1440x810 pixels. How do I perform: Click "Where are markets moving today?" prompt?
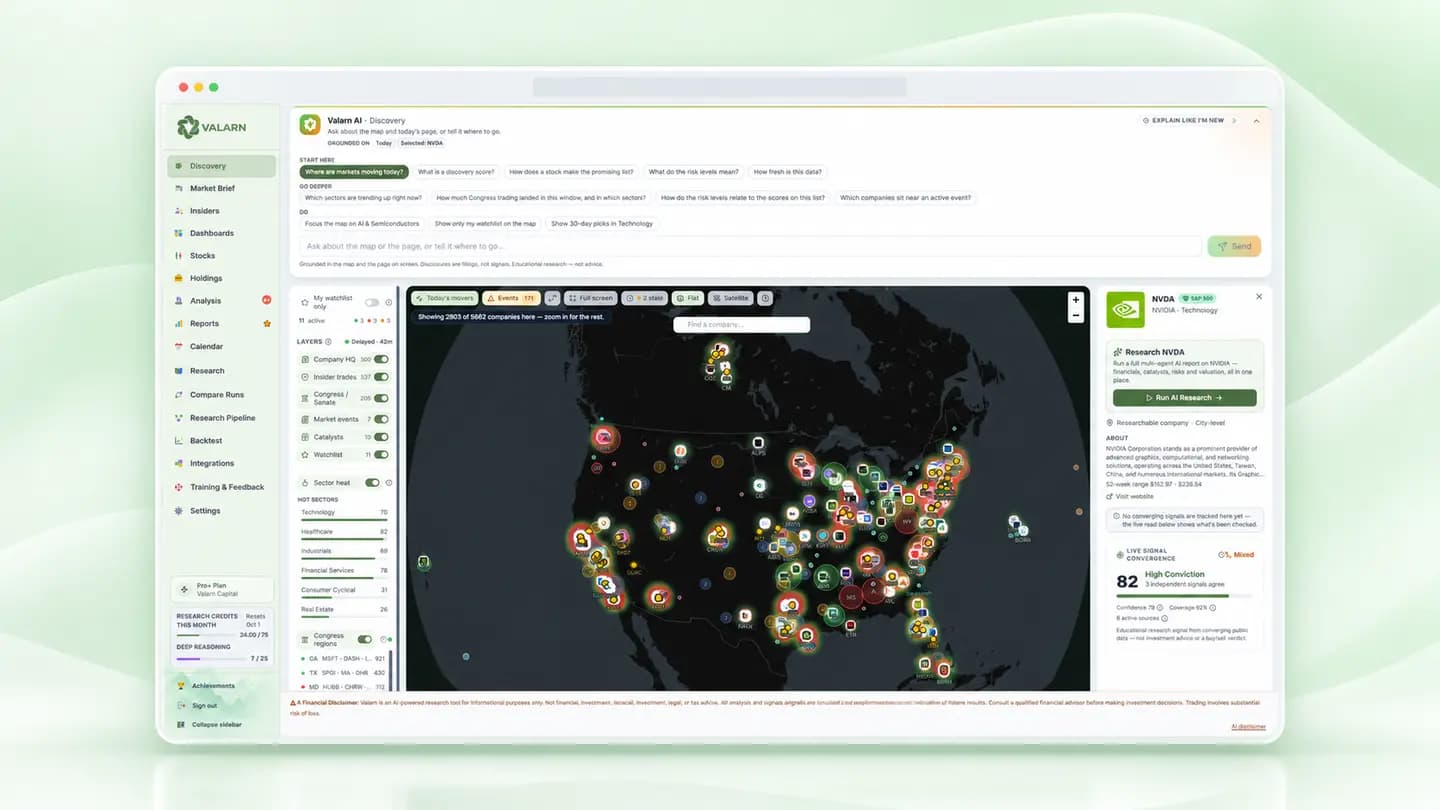coord(354,172)
